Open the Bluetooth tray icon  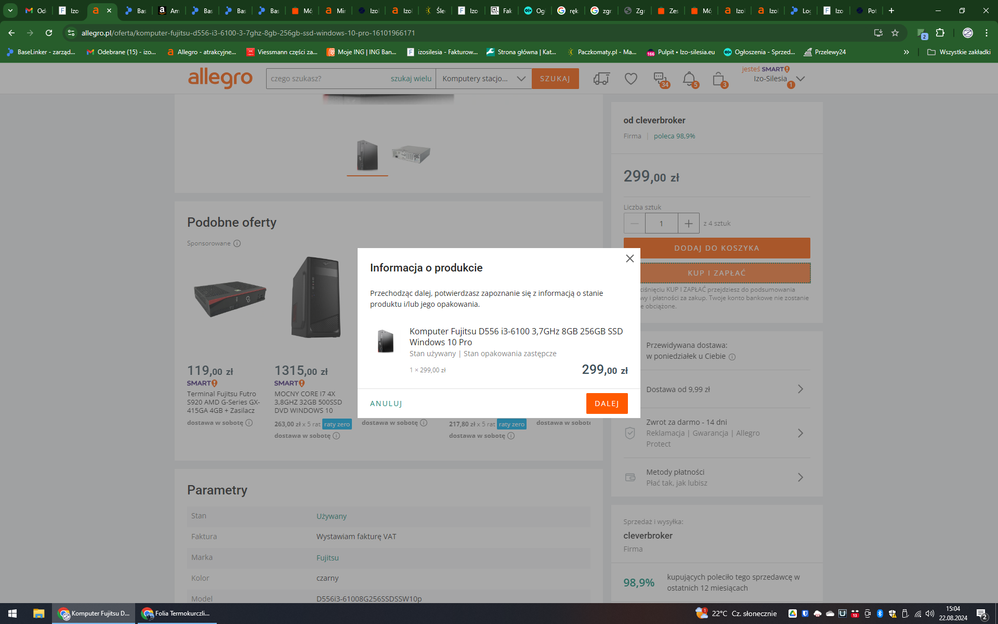(x=880, y=613)
